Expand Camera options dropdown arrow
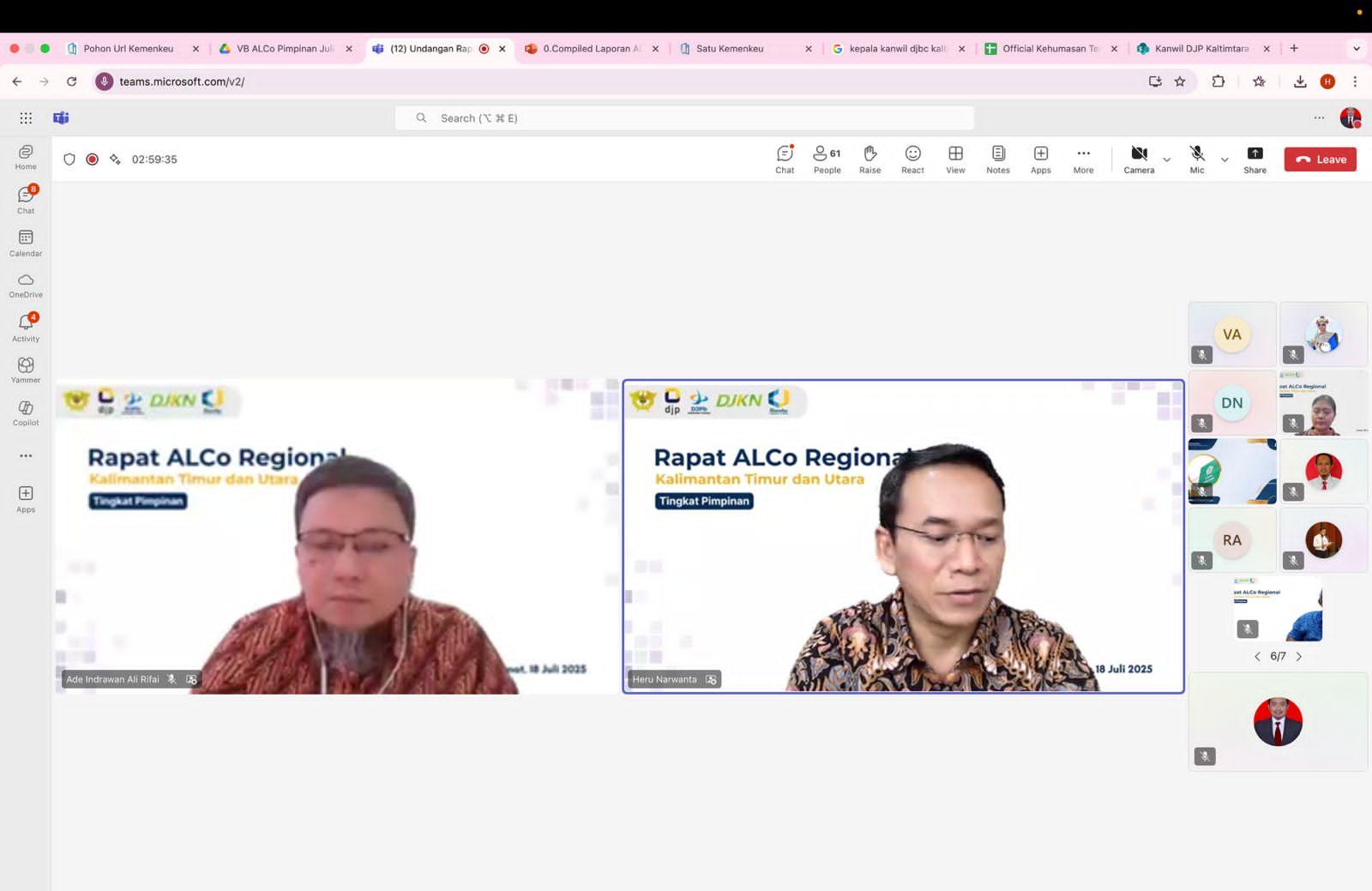 pos(1166,160)
